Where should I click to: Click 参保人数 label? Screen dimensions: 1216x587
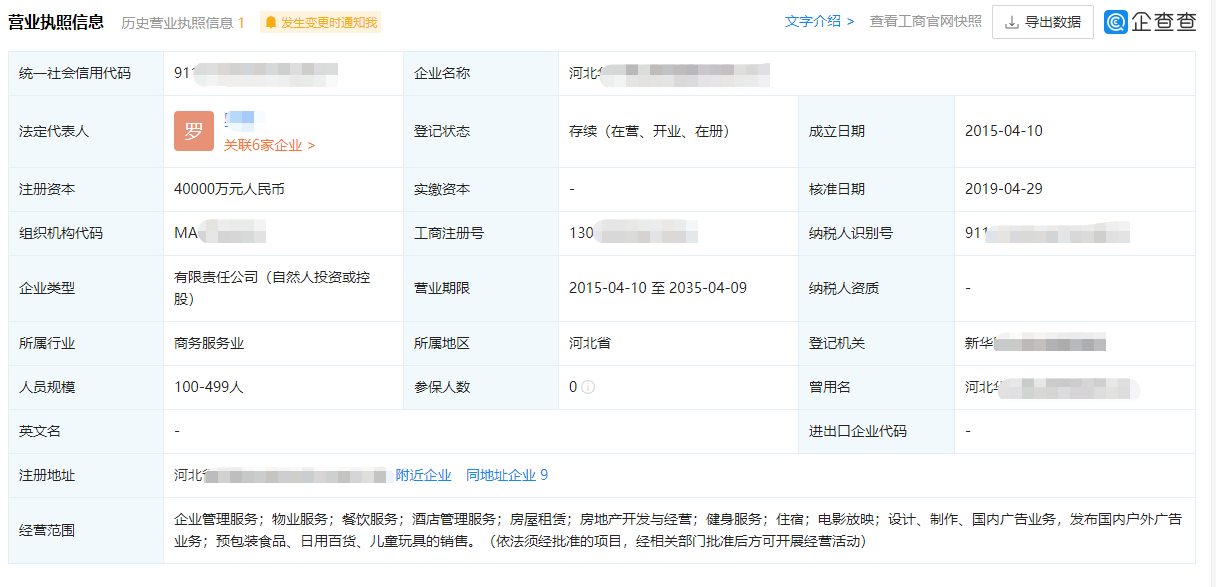(x=442, y=387)
